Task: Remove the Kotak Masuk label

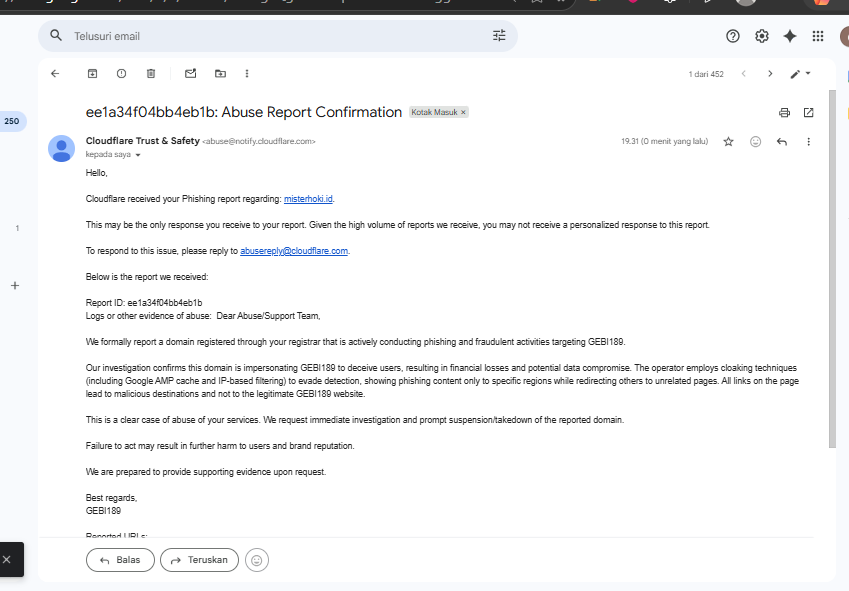Action: tap(463, 113)
